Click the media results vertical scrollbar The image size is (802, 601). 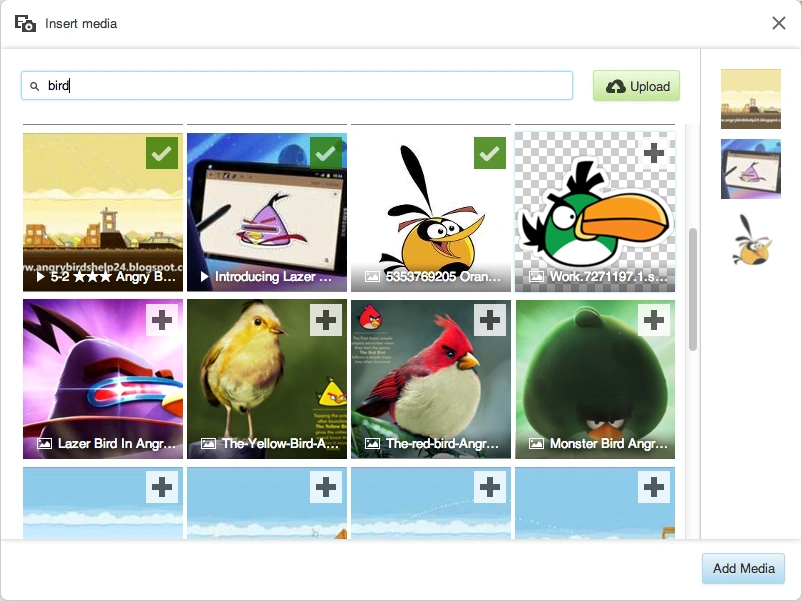coord(693,289)
